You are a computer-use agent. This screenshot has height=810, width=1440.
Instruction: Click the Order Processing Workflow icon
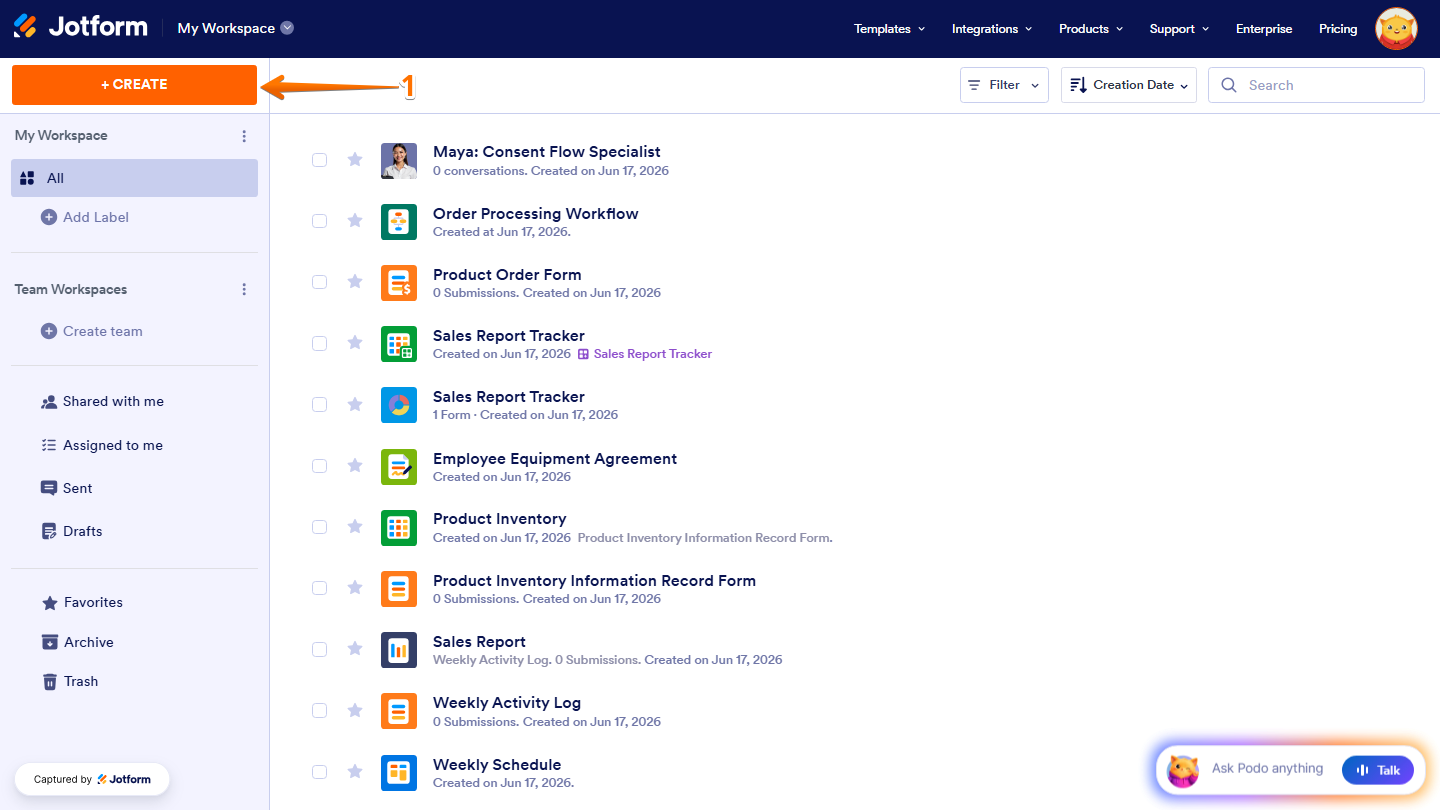(399, 222)
